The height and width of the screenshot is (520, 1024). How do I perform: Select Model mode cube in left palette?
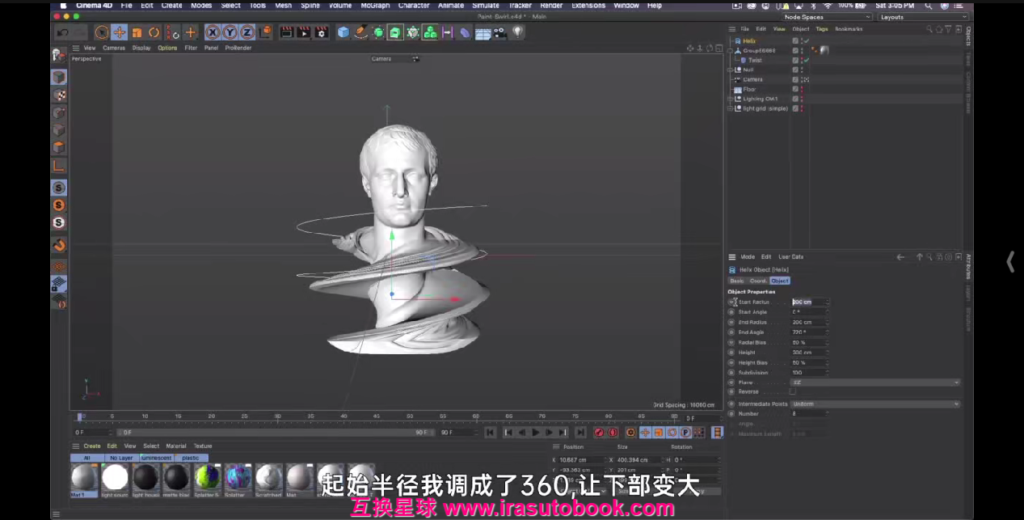(x=59, y=77)
